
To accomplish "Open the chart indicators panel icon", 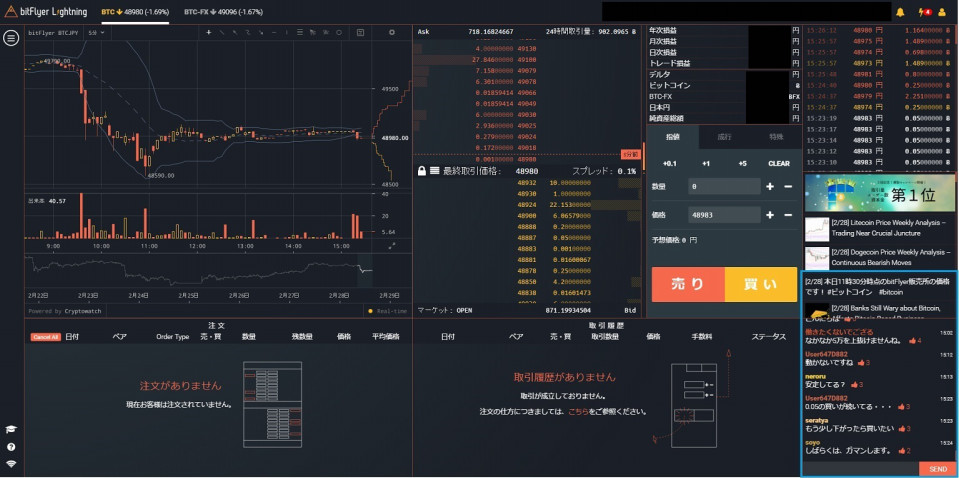I will point(360,32).
